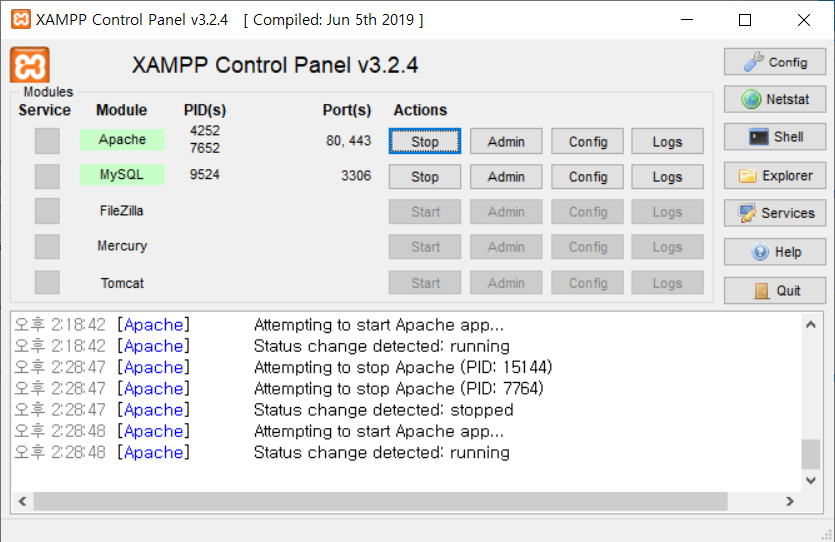Click the XAMPP logo in the title bar
The height and width of the screenshot is (542, 835).
coord(20,20)
